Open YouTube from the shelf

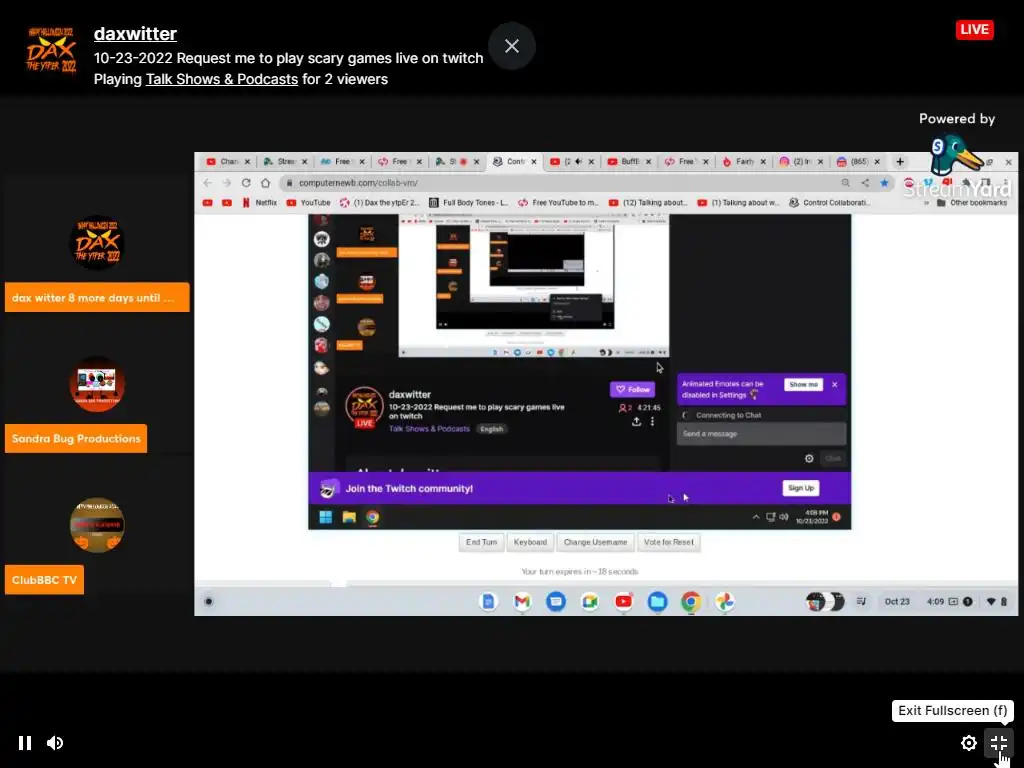(x=624, y=601)
